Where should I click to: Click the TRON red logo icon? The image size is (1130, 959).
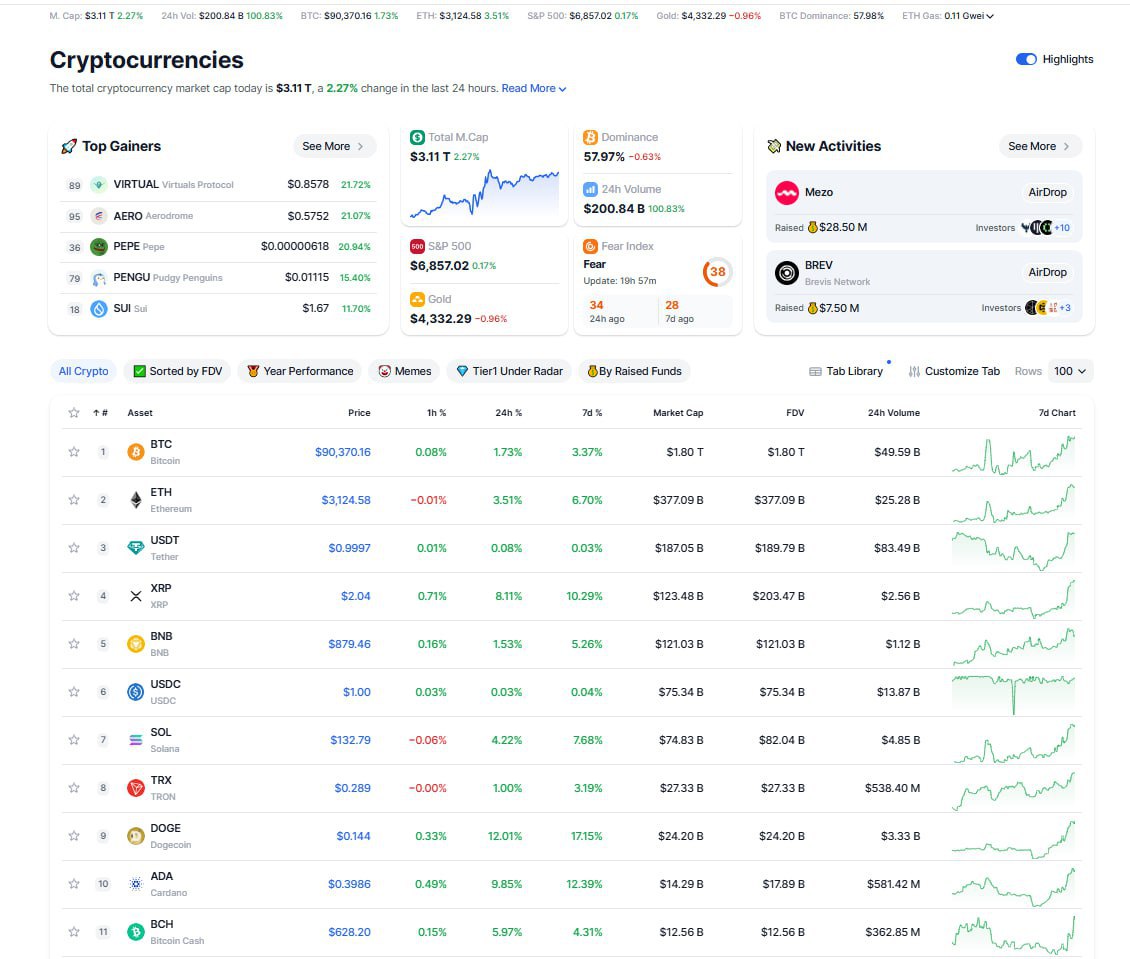point(136,788)
